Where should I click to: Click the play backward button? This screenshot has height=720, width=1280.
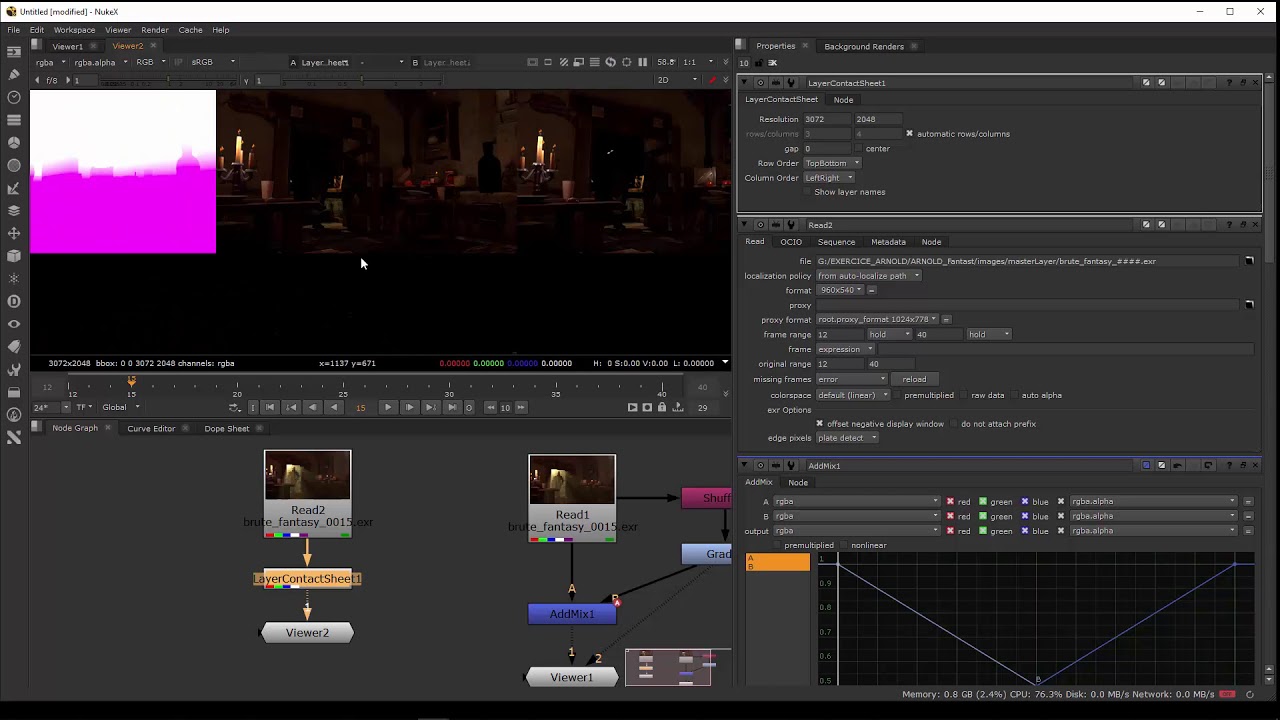pos(333,407)
